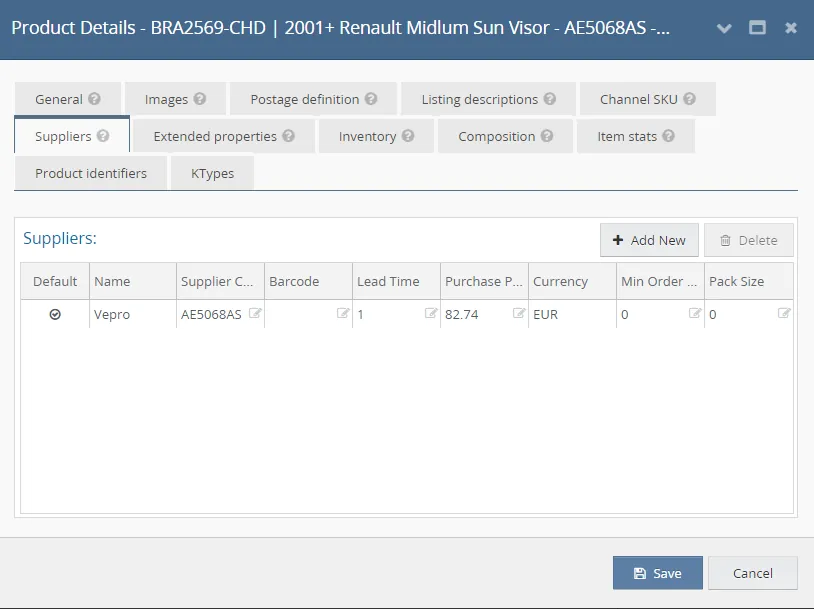
Task: Sort by the Name column header
Action: pyautogui.click(x=133, y=281)
